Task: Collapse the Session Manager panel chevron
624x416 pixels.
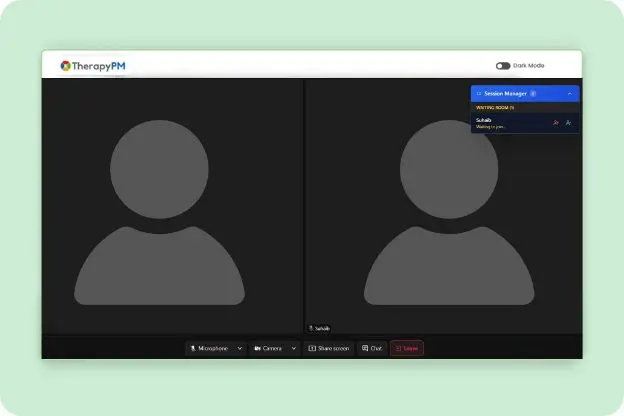Action: coord(569,93)
